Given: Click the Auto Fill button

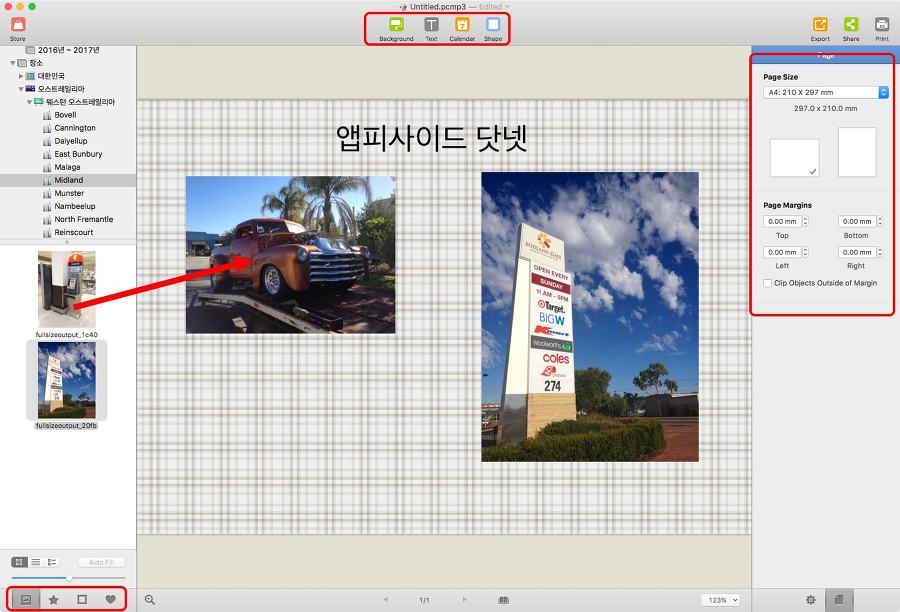Looking at the screenshot, I should click(x=102, y=562).
